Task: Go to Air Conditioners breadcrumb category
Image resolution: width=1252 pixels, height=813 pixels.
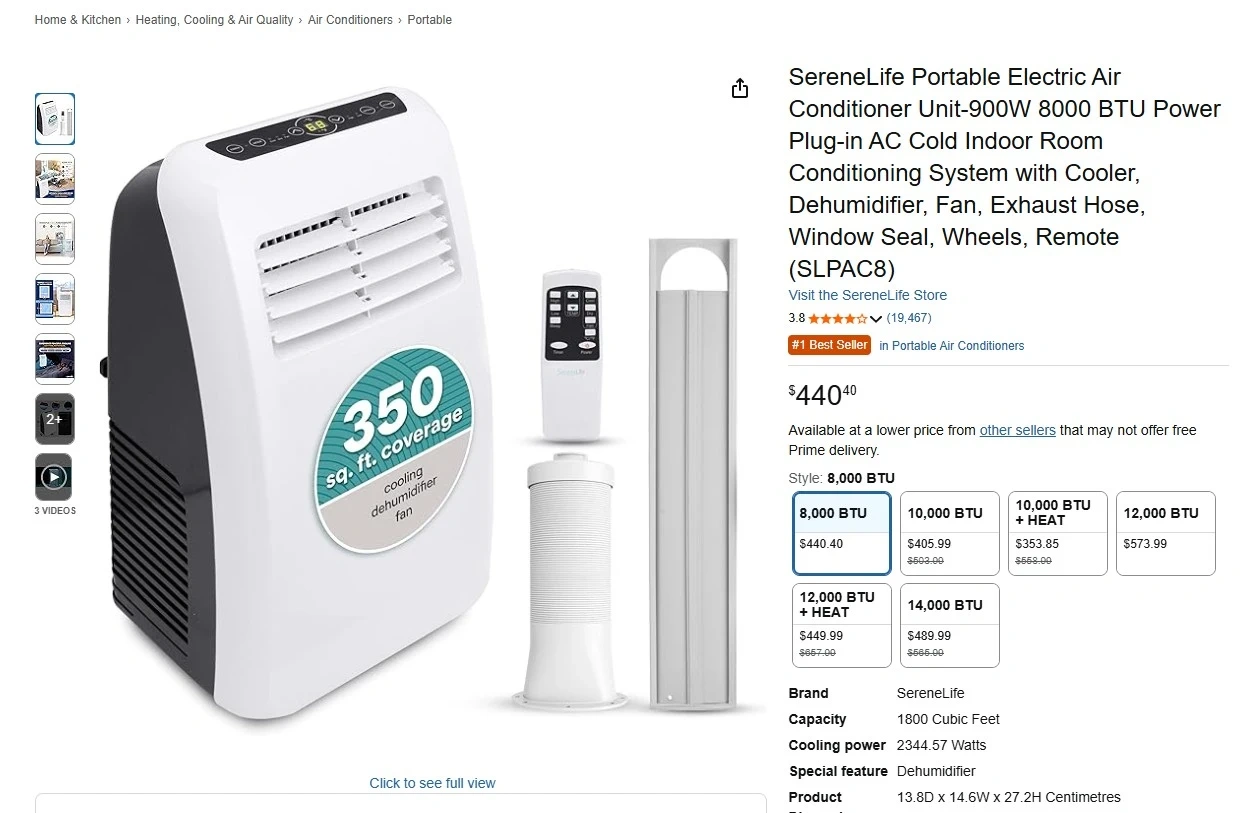Action: [x=350, y=20]
